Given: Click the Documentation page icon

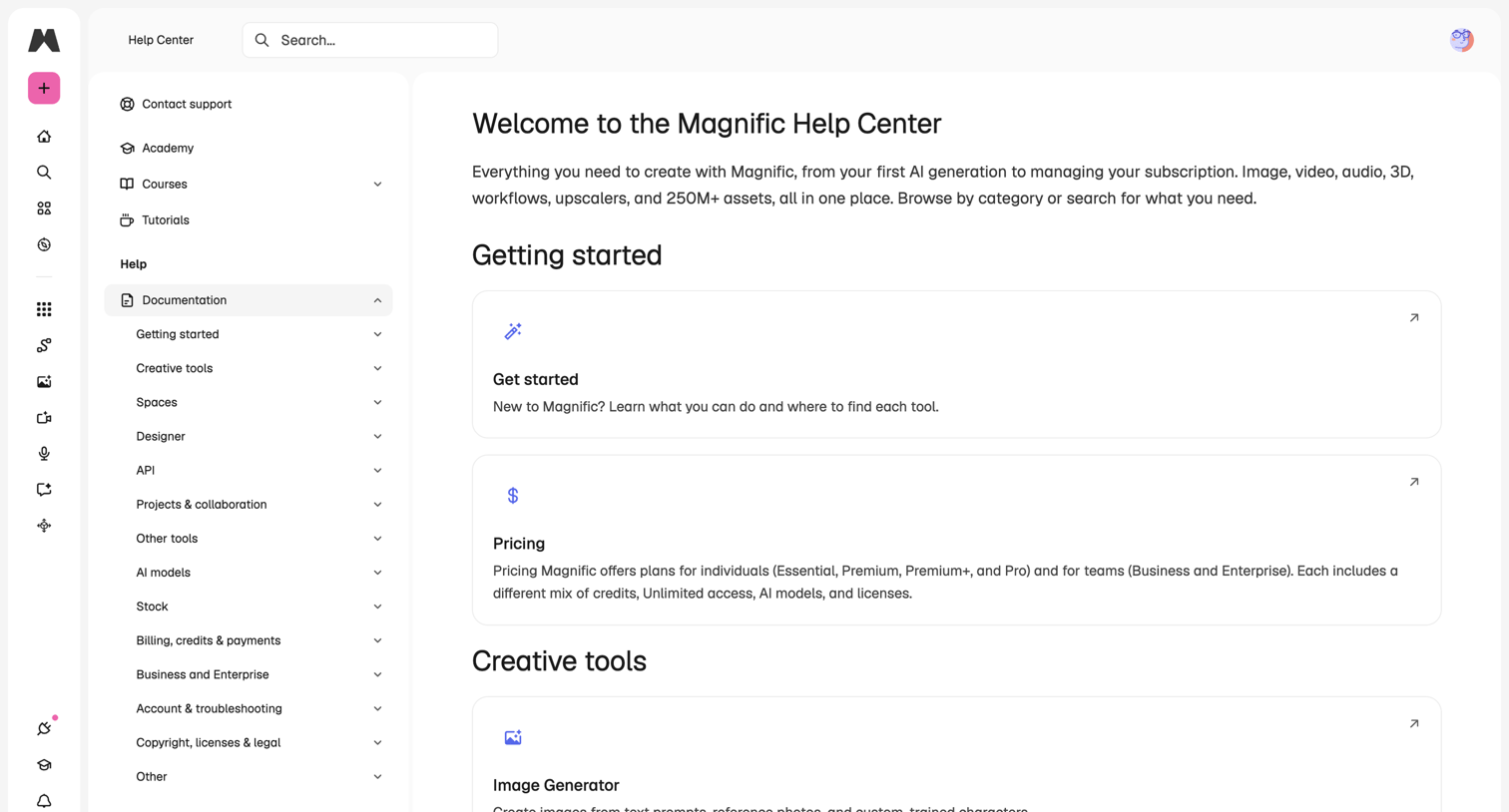Looking at the screenshot, I should [127, 300].
